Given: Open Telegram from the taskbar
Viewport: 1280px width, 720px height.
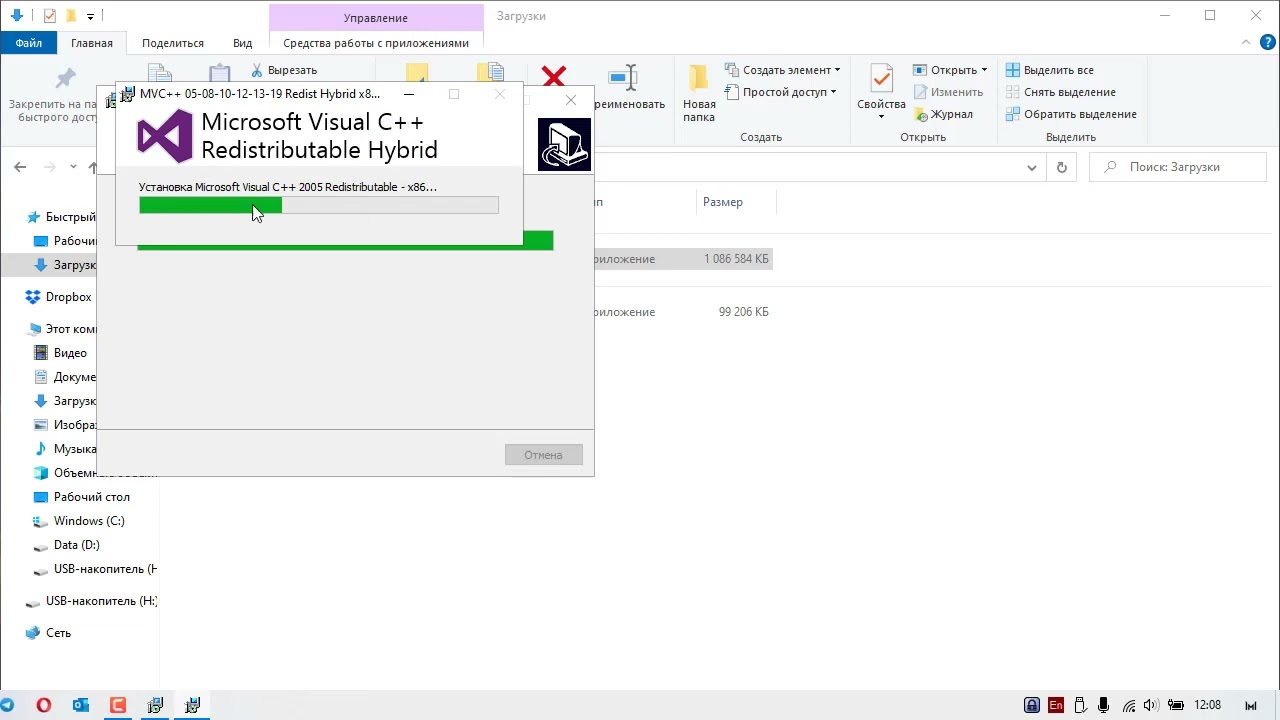Looking at the screenshot, I should (7, 705).
